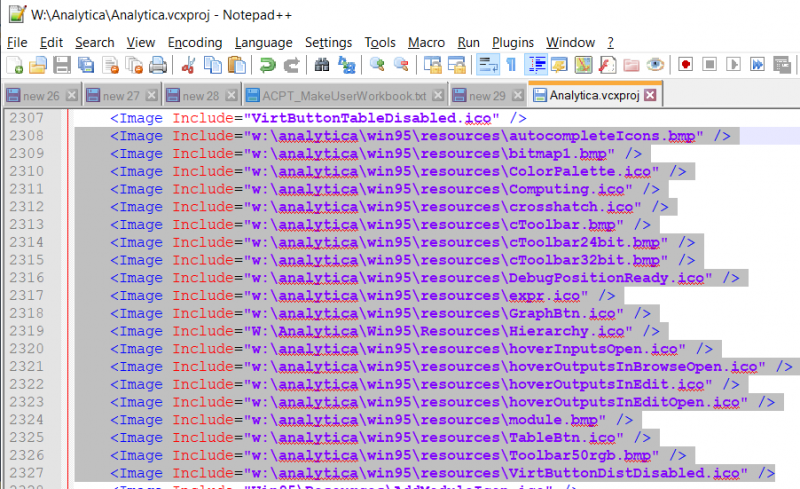Click the Close All documents icon
The width and height of the screenshot is (800, 489).
click(x=134, y=65)
